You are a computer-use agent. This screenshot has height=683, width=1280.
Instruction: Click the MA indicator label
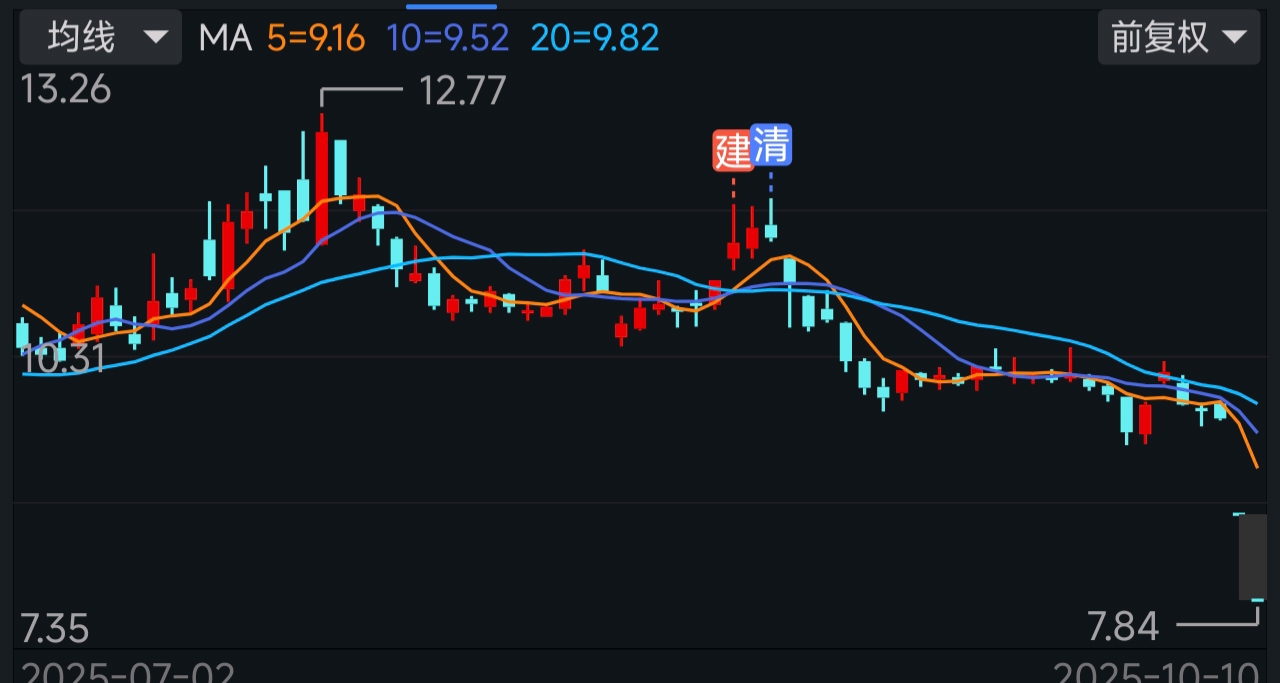tap(225, 38)
